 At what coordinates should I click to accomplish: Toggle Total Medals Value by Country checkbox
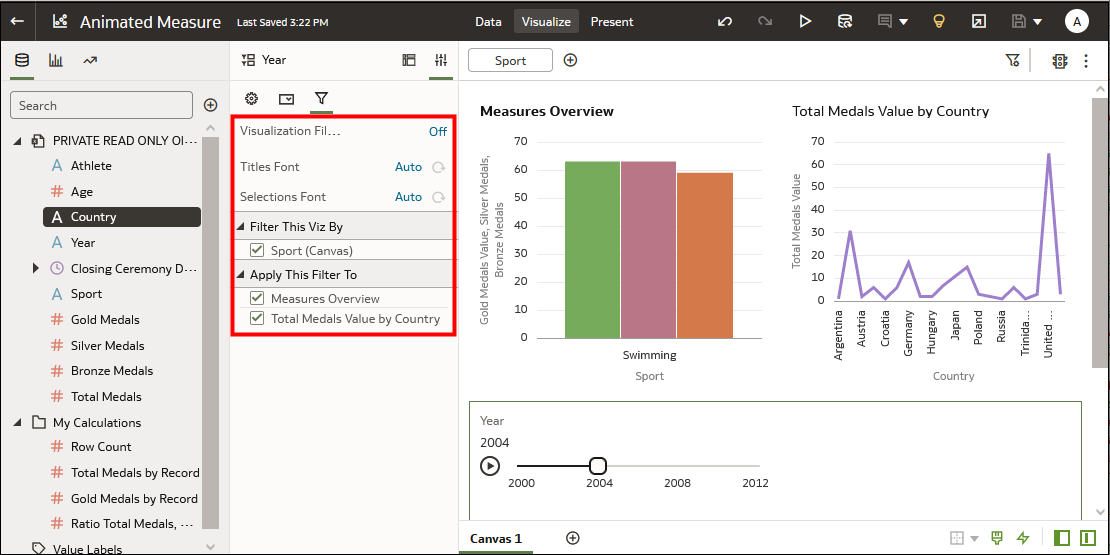click(257, 319)
